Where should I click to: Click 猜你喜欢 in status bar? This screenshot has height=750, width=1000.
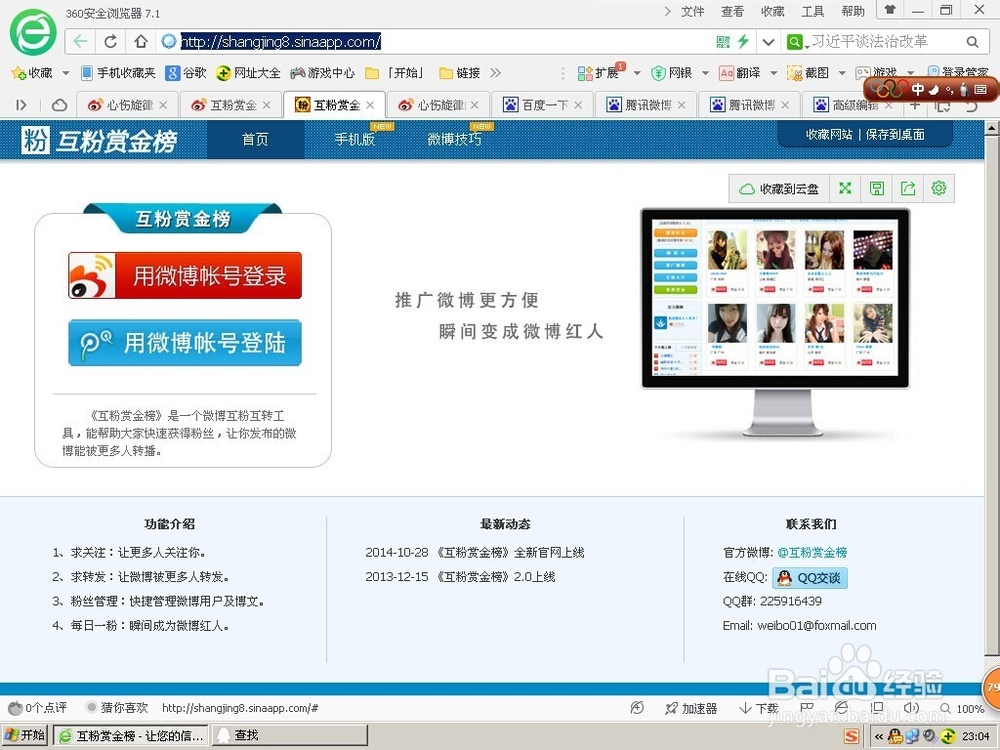pyautogui.click(x=117, y=707)
